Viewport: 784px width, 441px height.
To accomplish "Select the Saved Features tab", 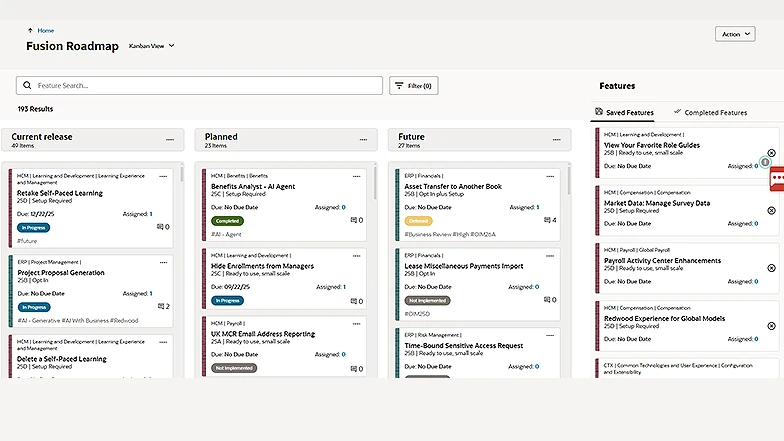I will pos(624,113).
